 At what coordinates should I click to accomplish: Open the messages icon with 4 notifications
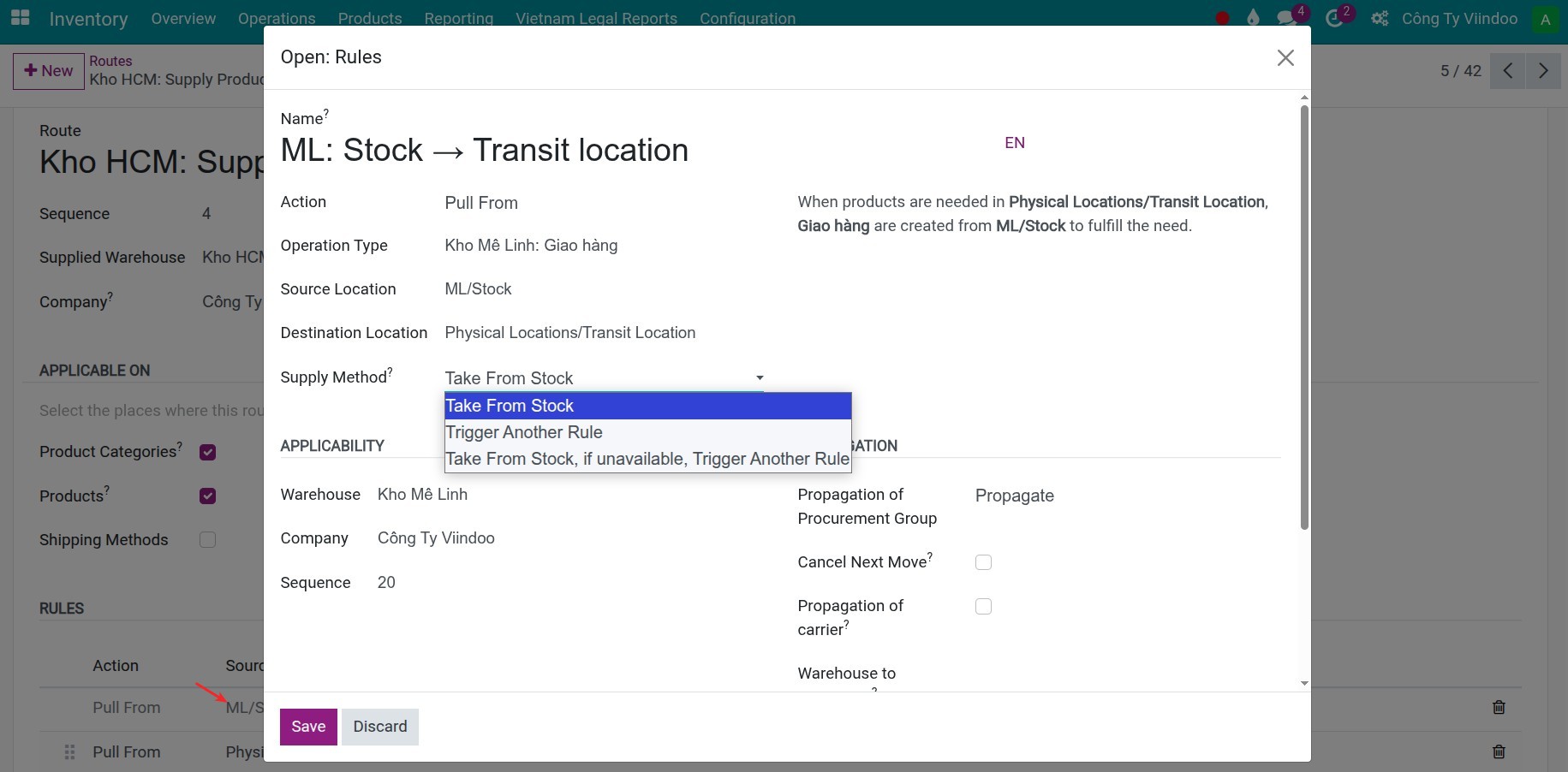(1287, 18)
